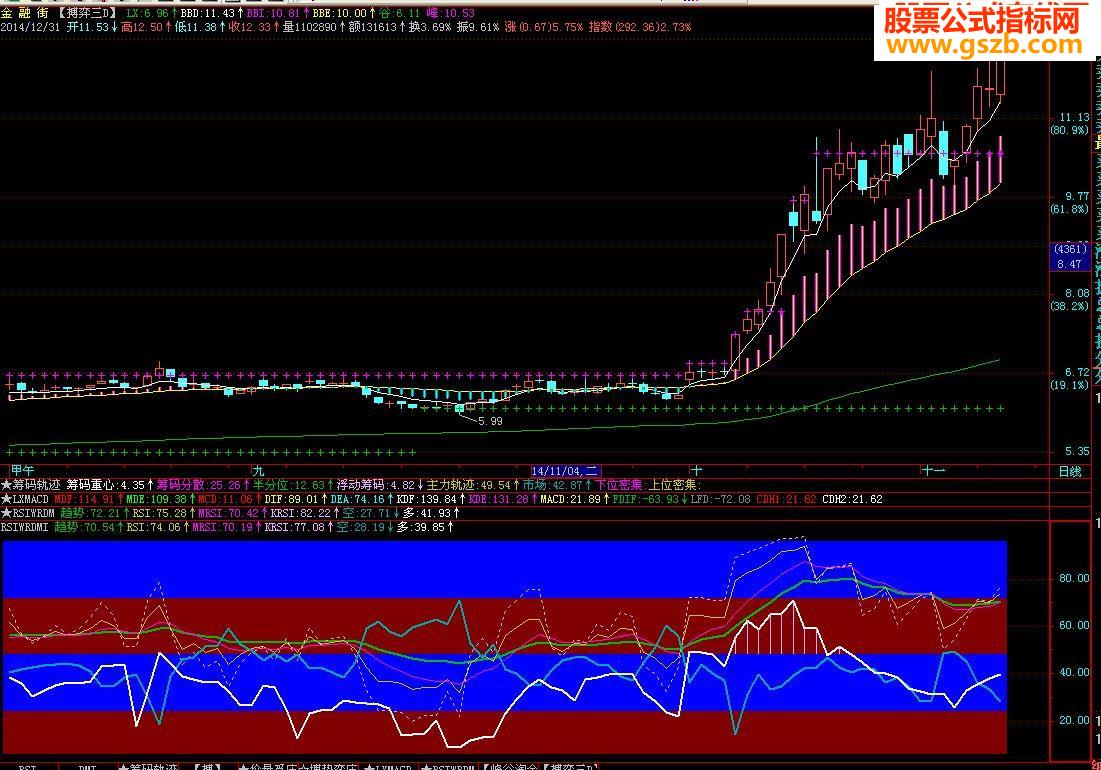Click the 筹码重心:4.35 value
The image size is (1101, 770).
click(106, 485)
